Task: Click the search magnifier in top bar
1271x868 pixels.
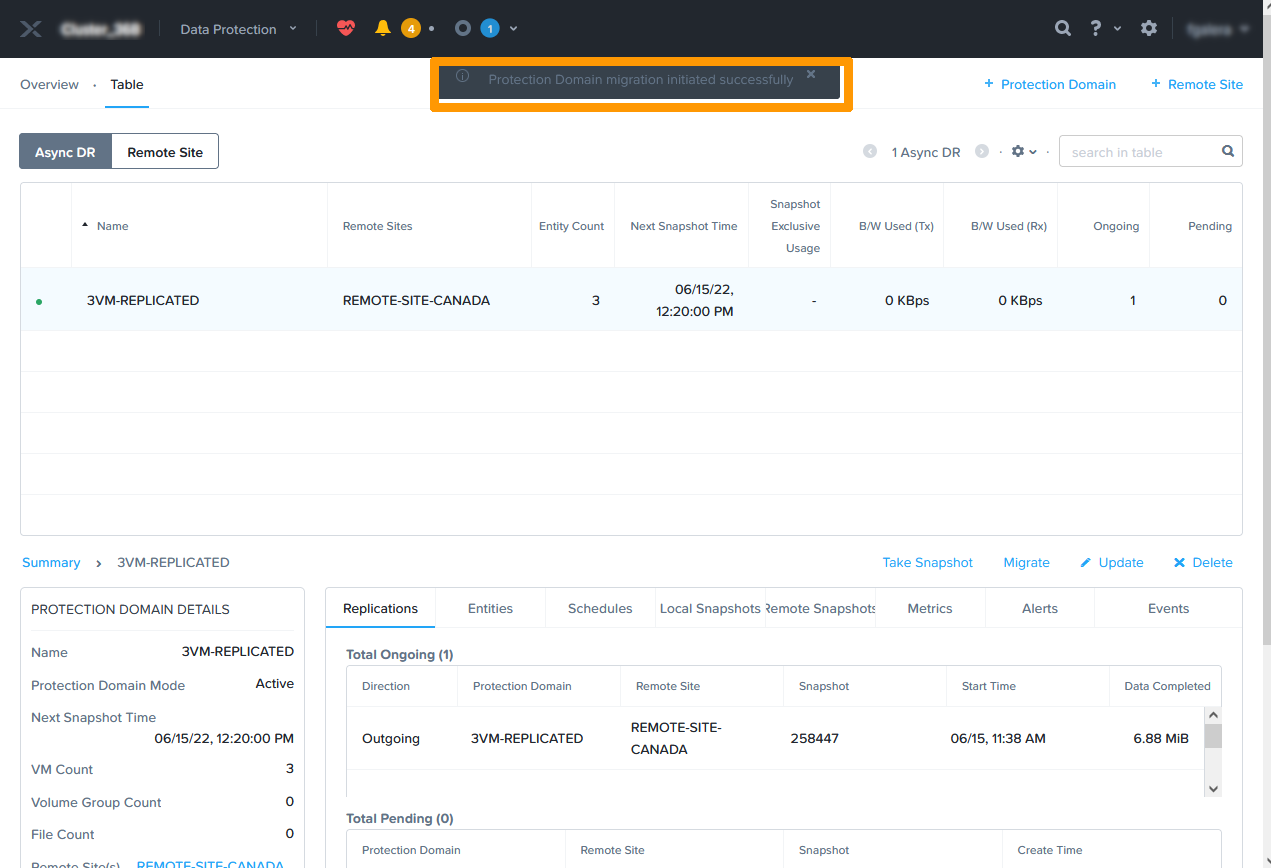Action: tap(1063, 29)
